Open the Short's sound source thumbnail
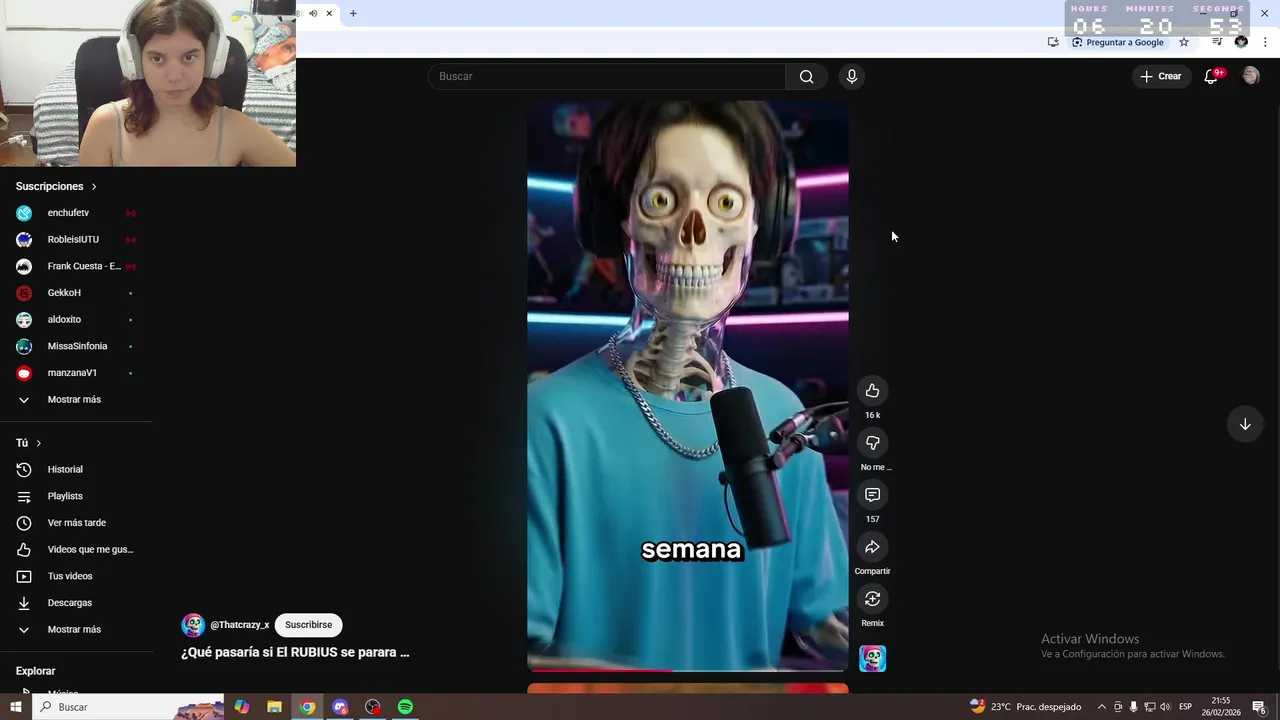This screenshot has height=720, width=1280. tap(872, 658)
